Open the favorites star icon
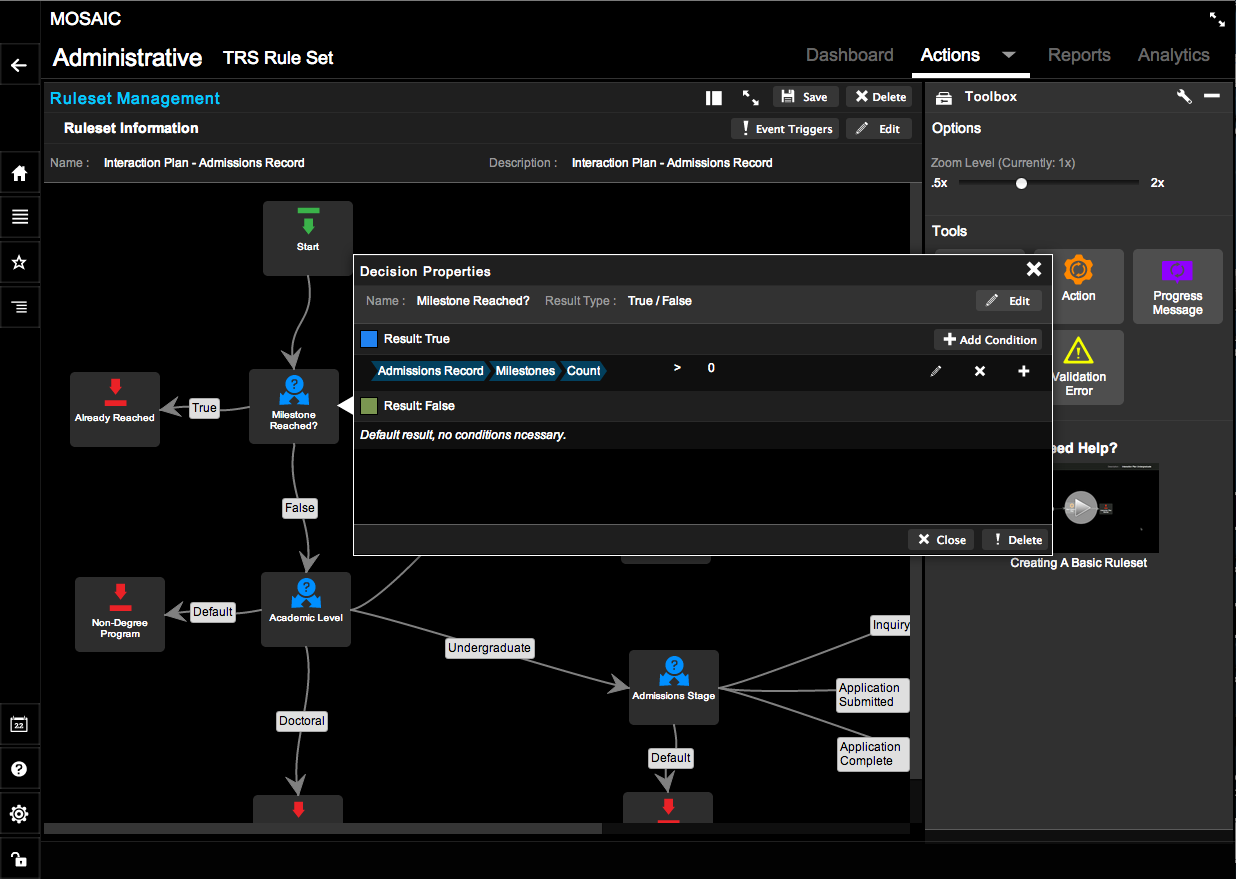The height and width of the screenshot is (879, 1236). (x=19, y=262)
